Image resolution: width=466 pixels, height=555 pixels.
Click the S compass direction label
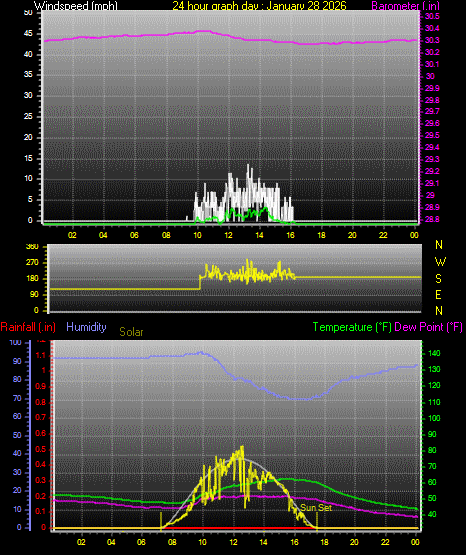tap(438, 279)
